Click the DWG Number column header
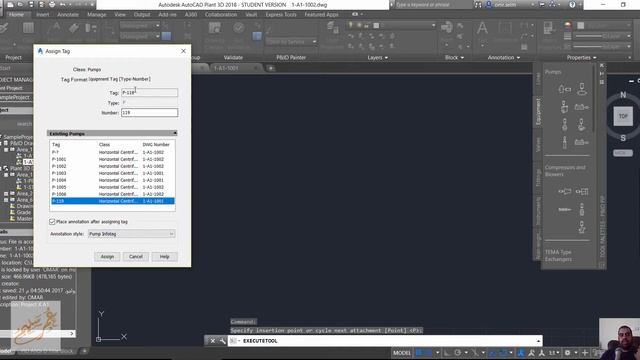The height and width of the screenshot is (360, 640). tap(156, 144)
